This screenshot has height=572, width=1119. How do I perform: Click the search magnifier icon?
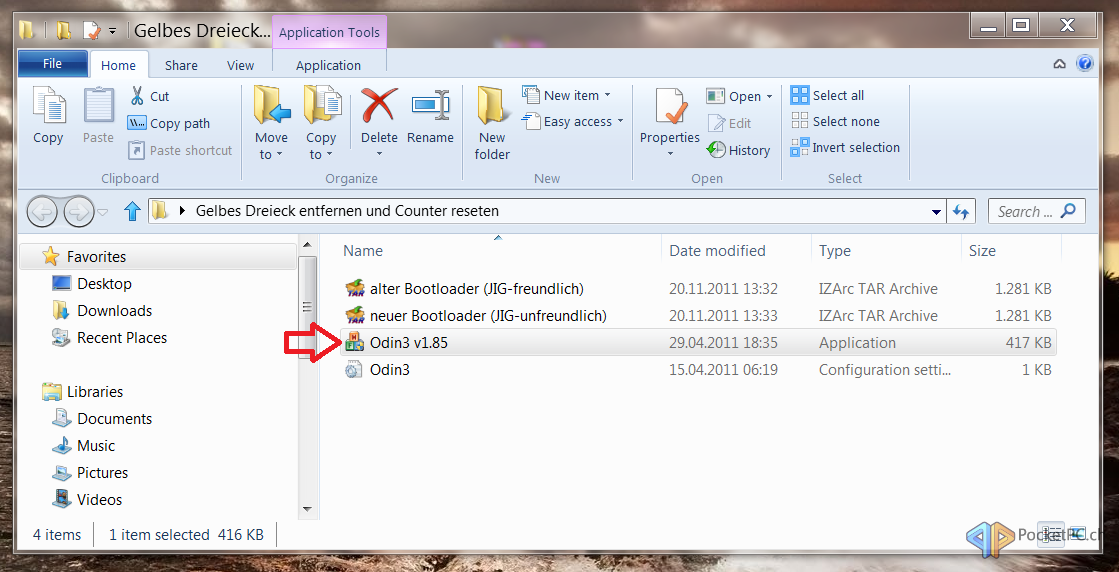1068,210
